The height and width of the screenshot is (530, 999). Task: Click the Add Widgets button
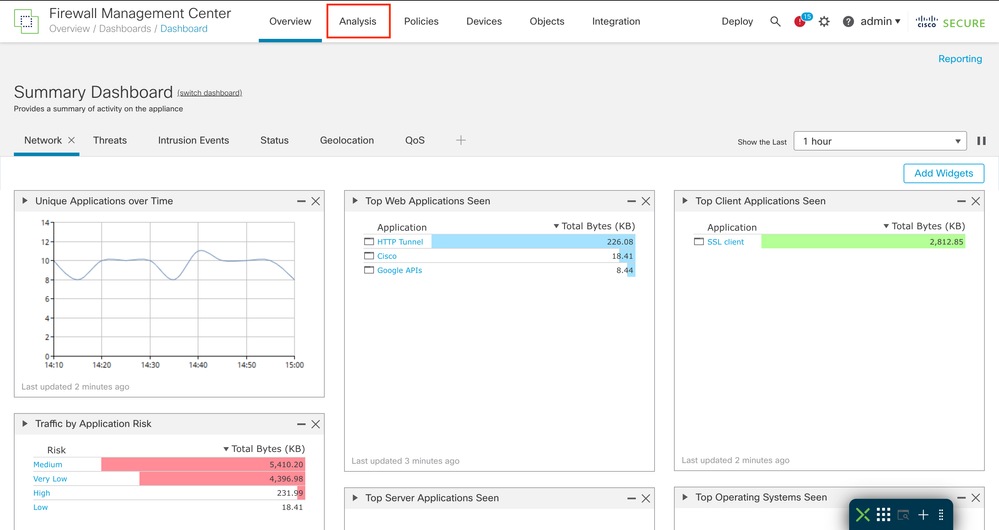[x=943, y=173]
